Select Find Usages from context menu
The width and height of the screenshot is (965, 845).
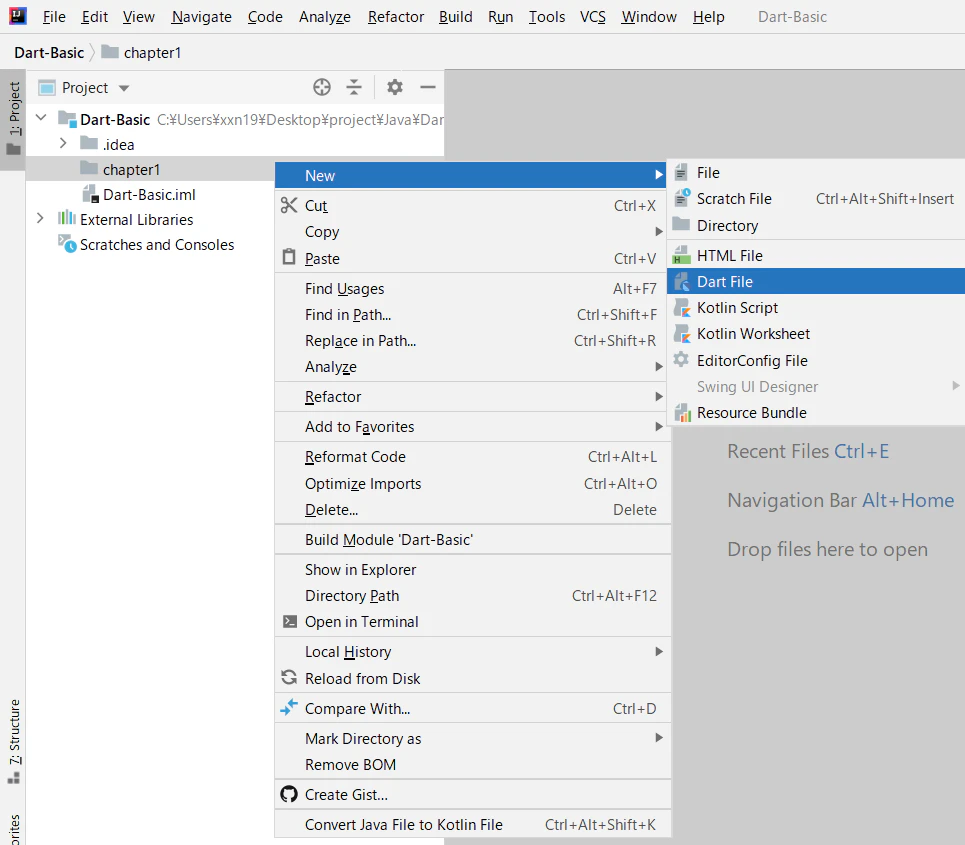473,288
